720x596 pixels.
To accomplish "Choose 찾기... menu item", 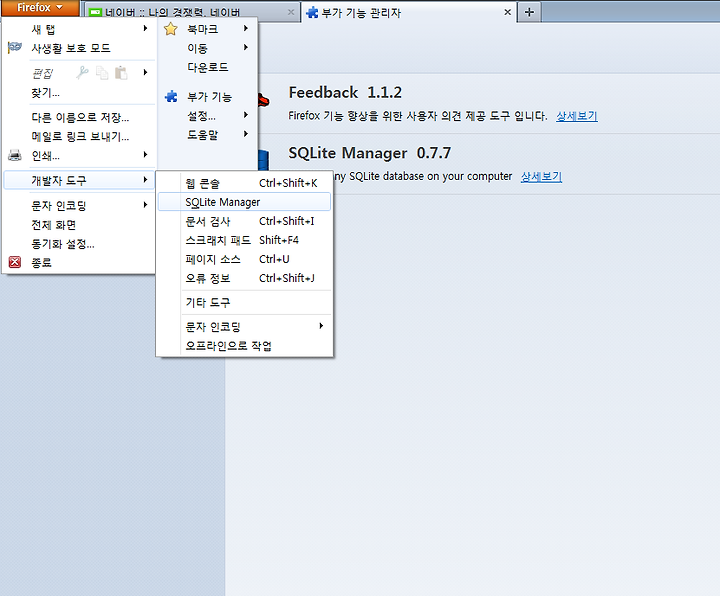I will coord(45,93).
